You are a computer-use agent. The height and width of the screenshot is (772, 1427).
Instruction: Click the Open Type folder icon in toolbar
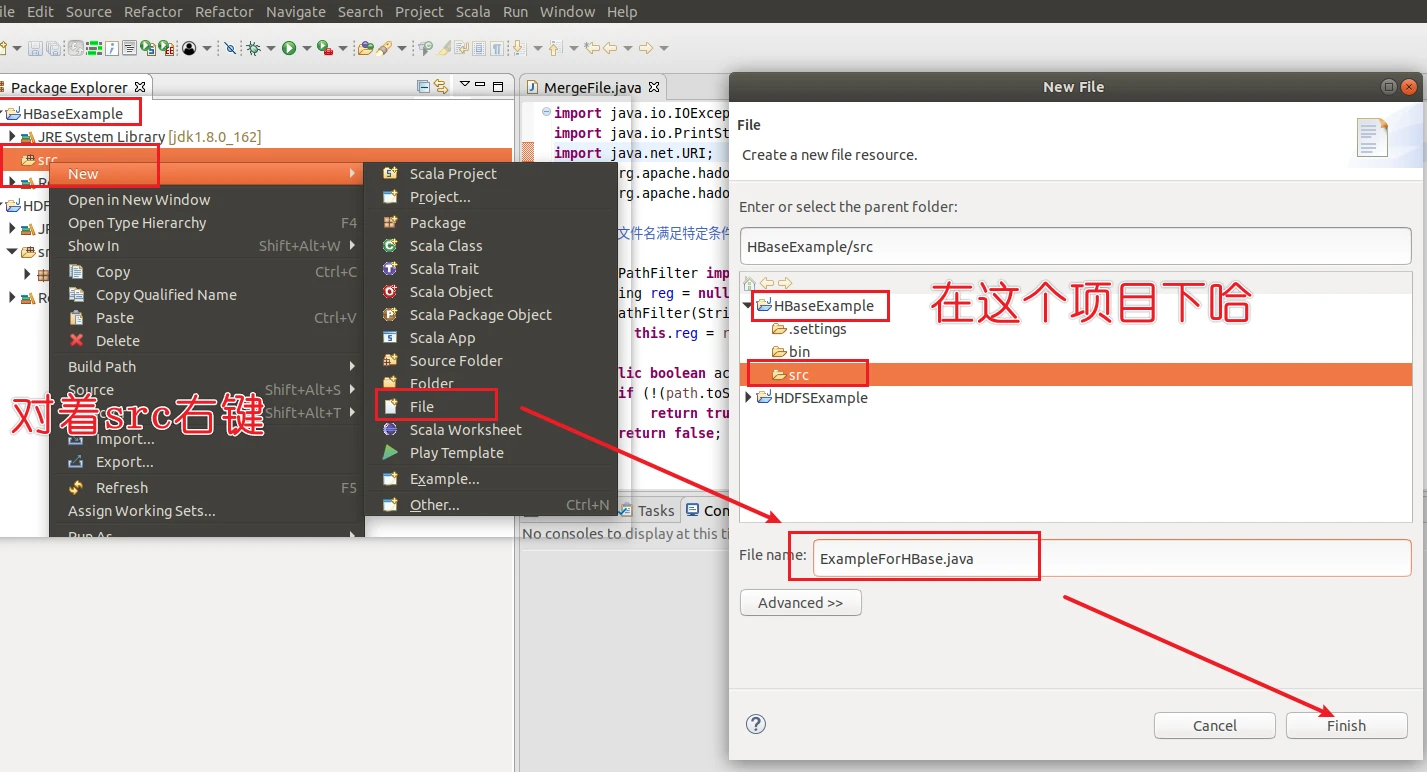pyautogui.click(x=365, y=48)
